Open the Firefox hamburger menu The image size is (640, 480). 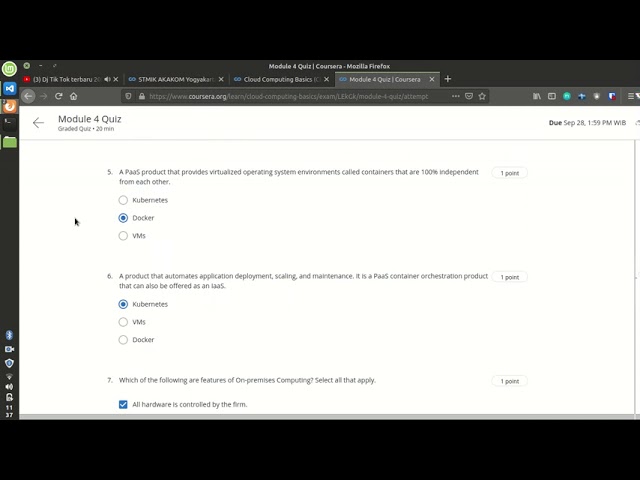click(631, 96)
